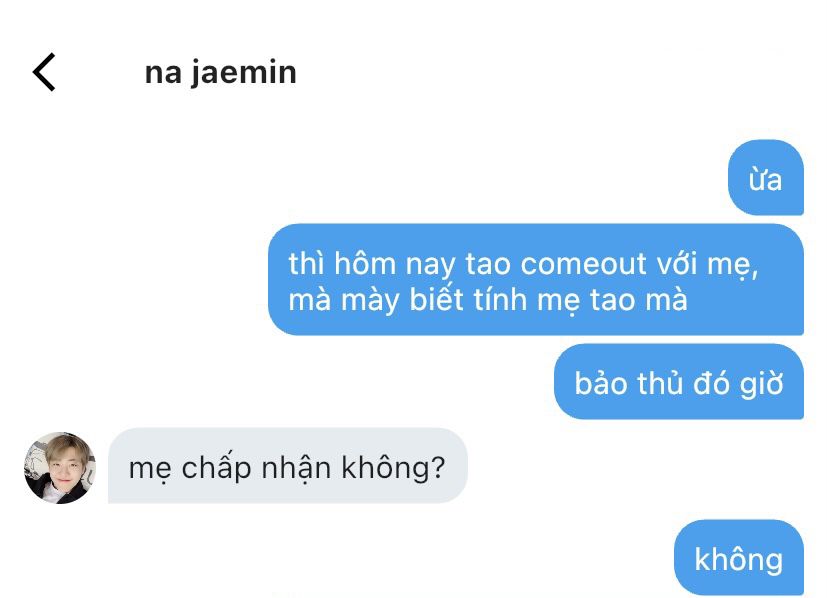Click the word 'nhận' in the gray bubble
This screenshot has width=827, height=598.
pos(296,468)
